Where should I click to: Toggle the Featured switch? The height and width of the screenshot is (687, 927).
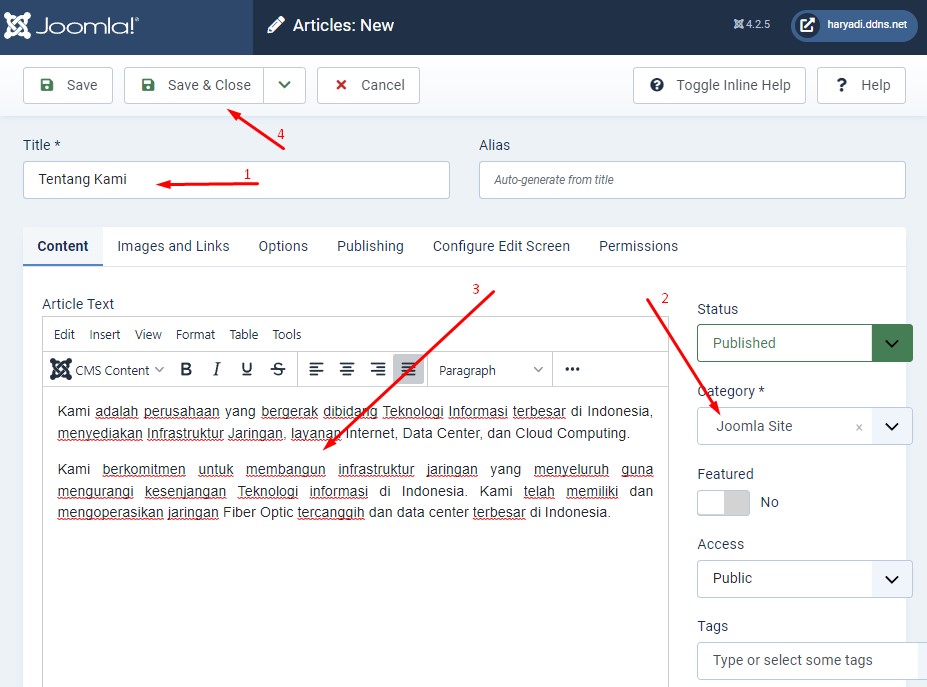[723, 502]
